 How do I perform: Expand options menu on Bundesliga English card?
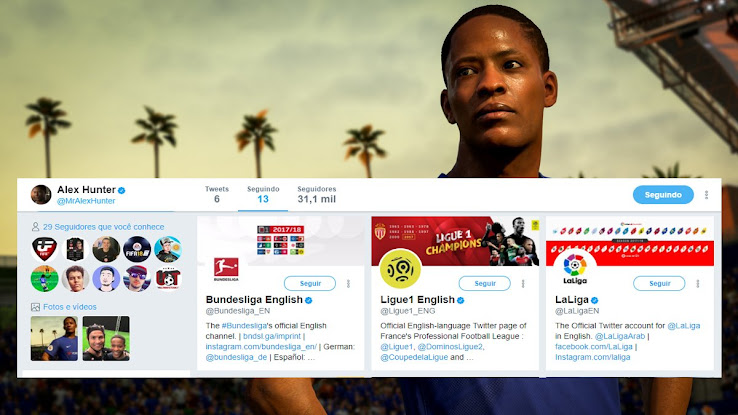pyautogui.click(x=349, y=283)
